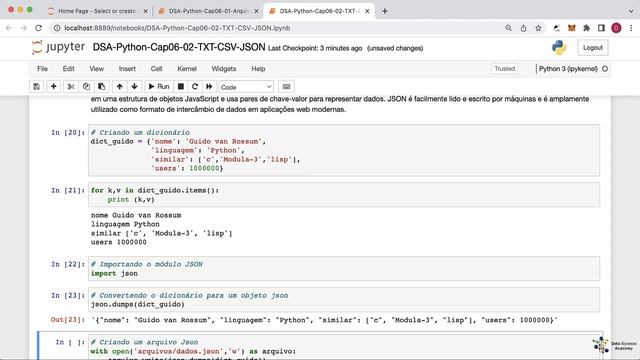Image resolution: width=640 pixels, height=360 pixels.
Task: Open the Cell menu
Action: point(156,69)
